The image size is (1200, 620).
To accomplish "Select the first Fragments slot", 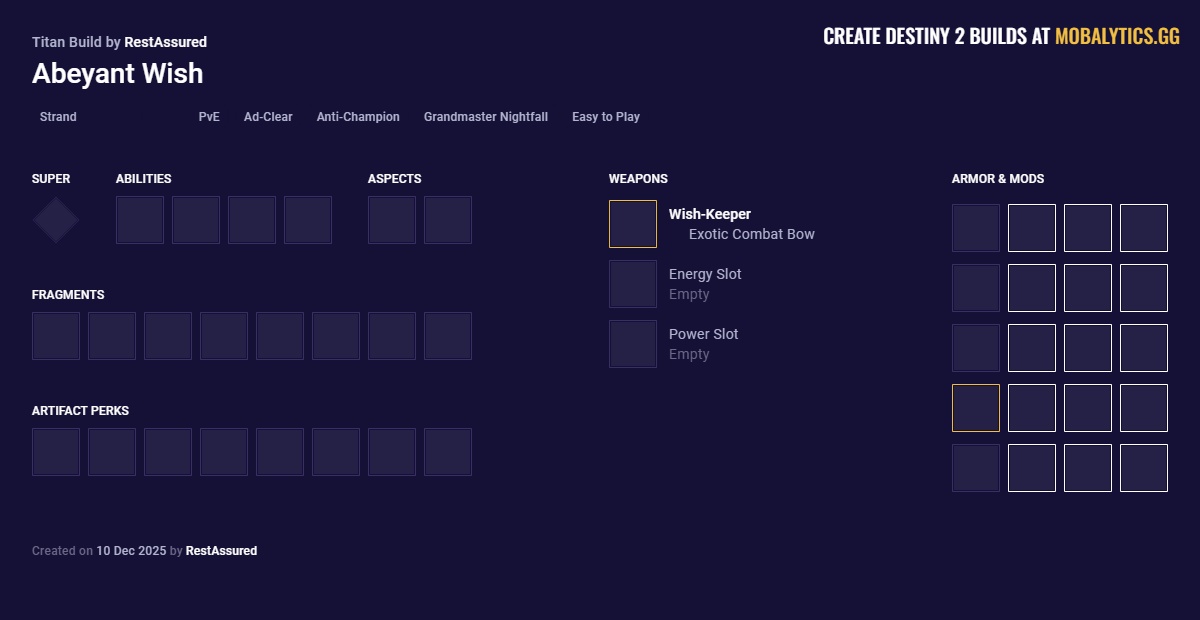I will (55, 335).
